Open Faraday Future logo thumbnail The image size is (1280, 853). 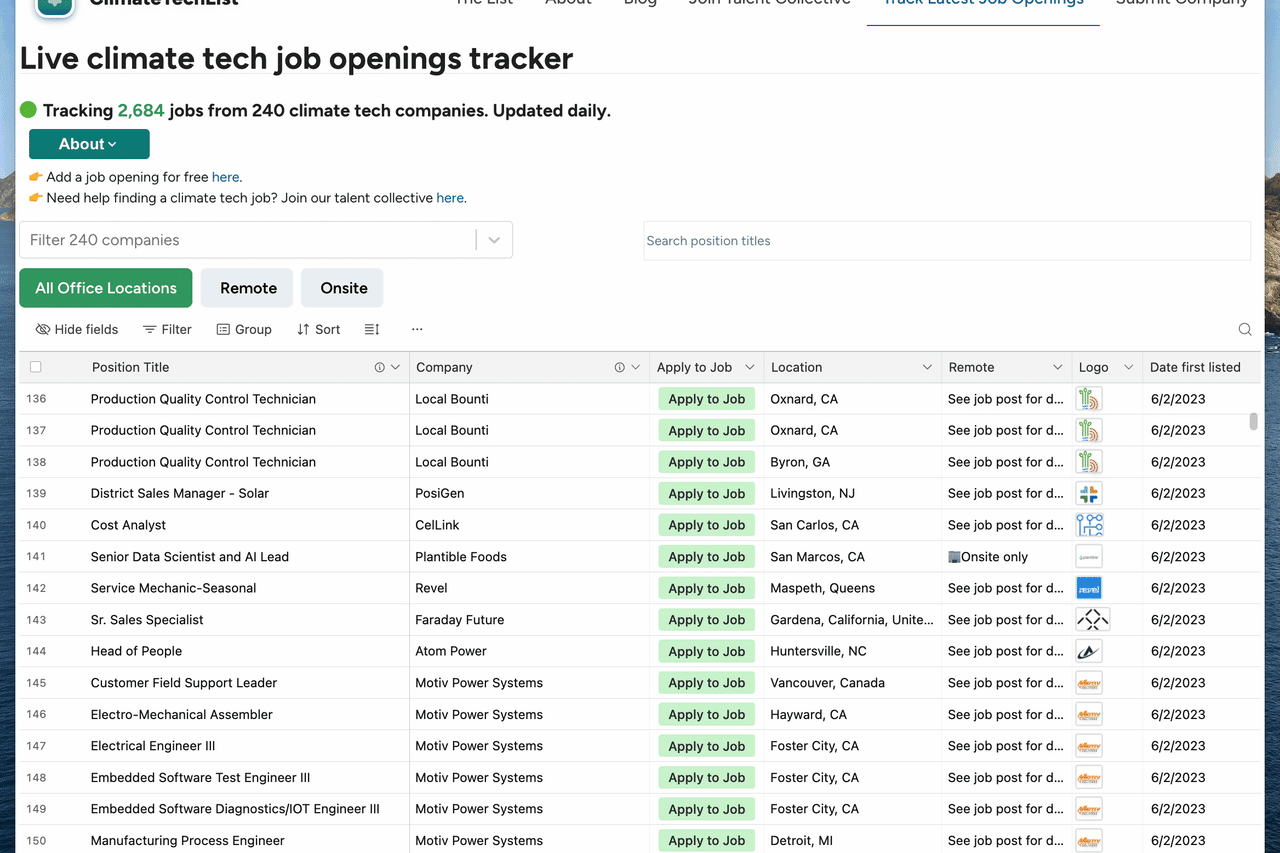[x=1092, y=620]
